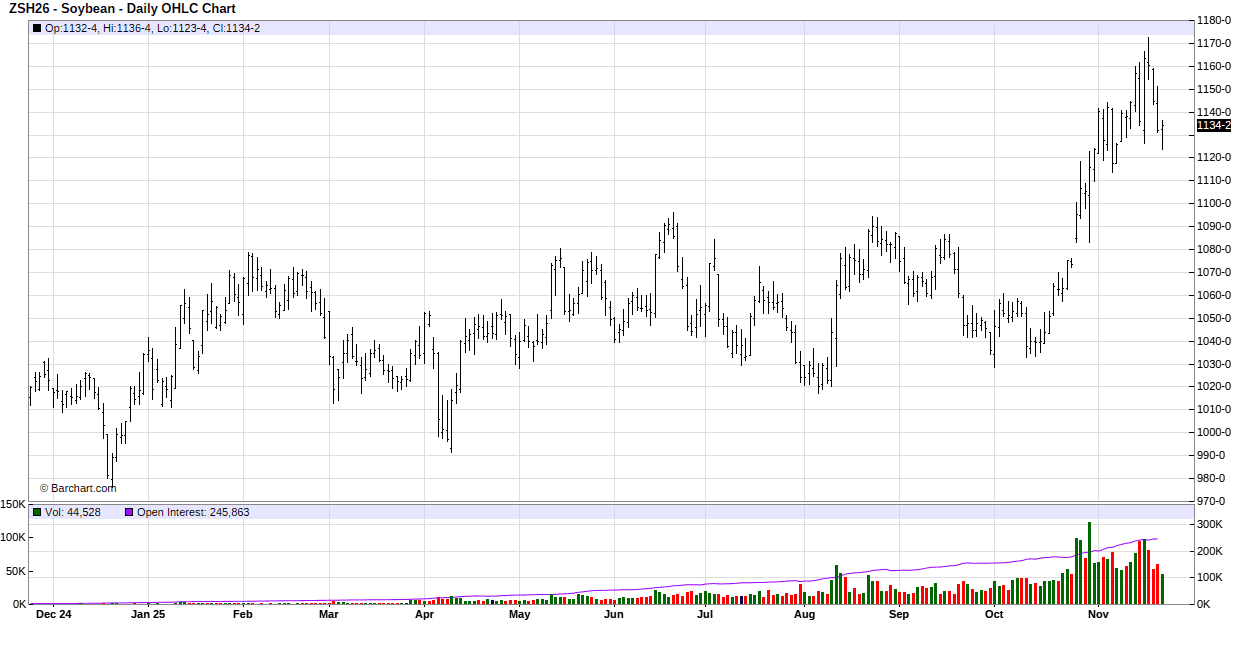
Task: Click the Nov label on time axis
Action: pyautogui.click(x=1098, y=615)
